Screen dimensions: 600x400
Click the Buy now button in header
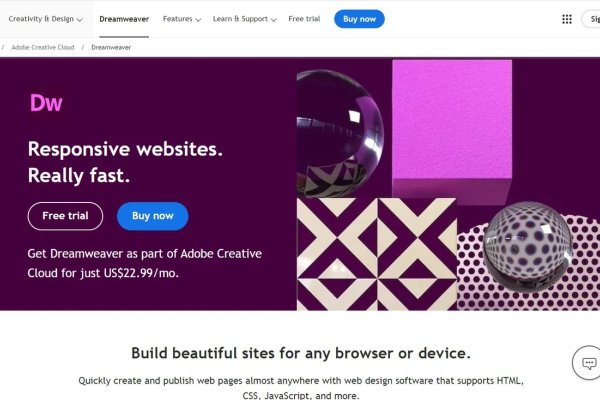pyautogui.click(x=359, y=19)
